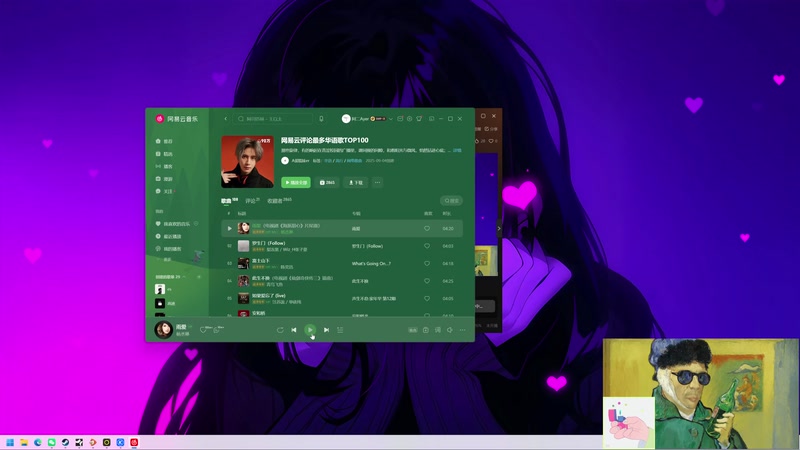Open album link 'What's Going On...?'

pos(371,263)
